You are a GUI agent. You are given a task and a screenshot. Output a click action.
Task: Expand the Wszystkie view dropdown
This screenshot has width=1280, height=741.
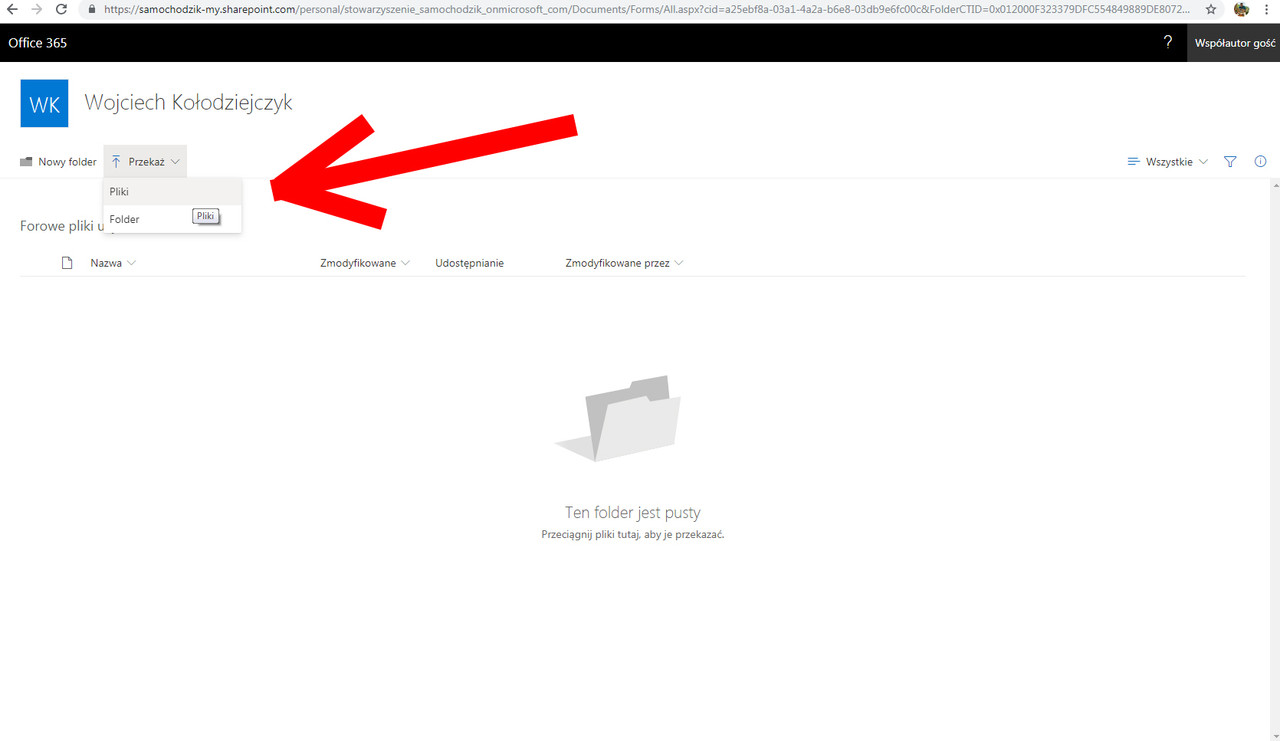[x=1172, y=161]
